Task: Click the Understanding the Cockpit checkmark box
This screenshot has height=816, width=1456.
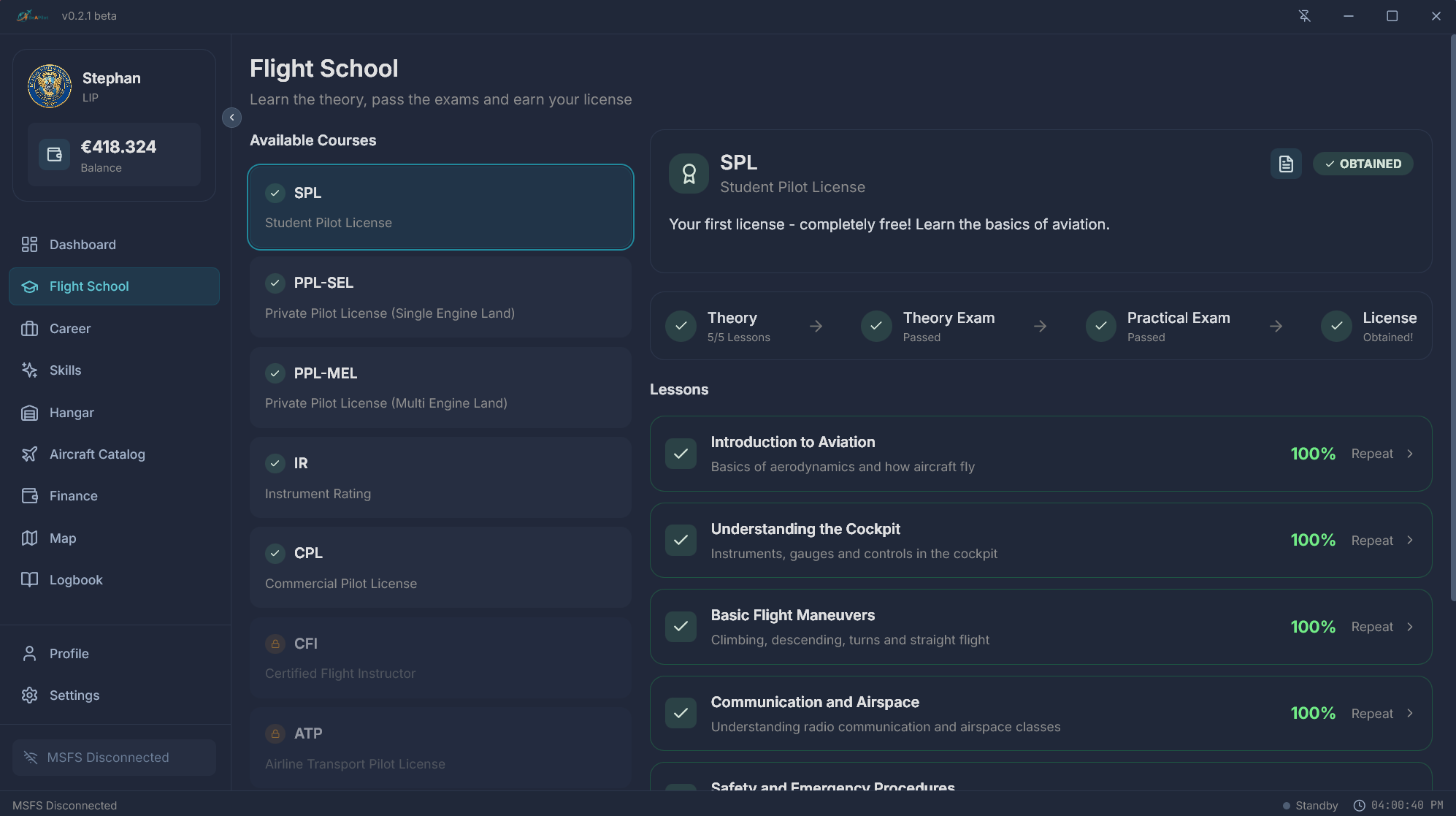Action: pos(681,541)
